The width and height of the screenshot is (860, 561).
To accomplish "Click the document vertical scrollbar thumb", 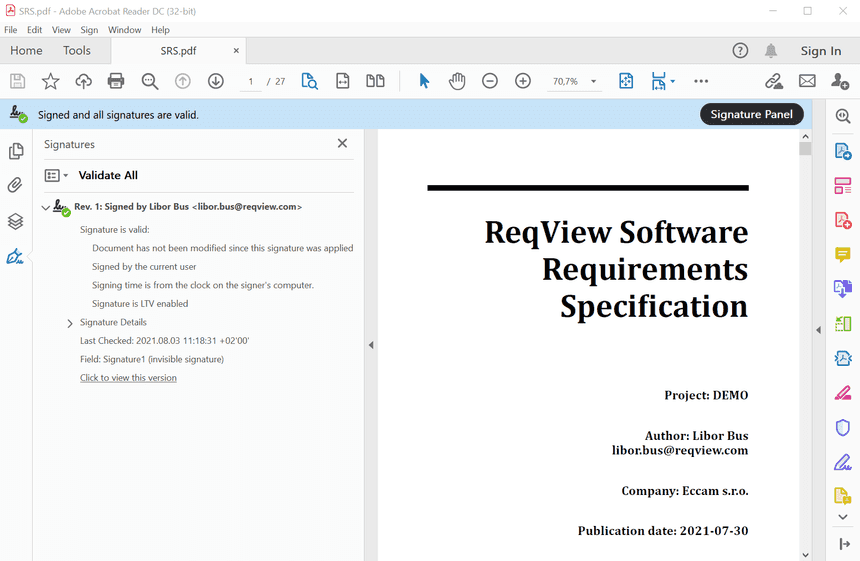I will (805, 149).
